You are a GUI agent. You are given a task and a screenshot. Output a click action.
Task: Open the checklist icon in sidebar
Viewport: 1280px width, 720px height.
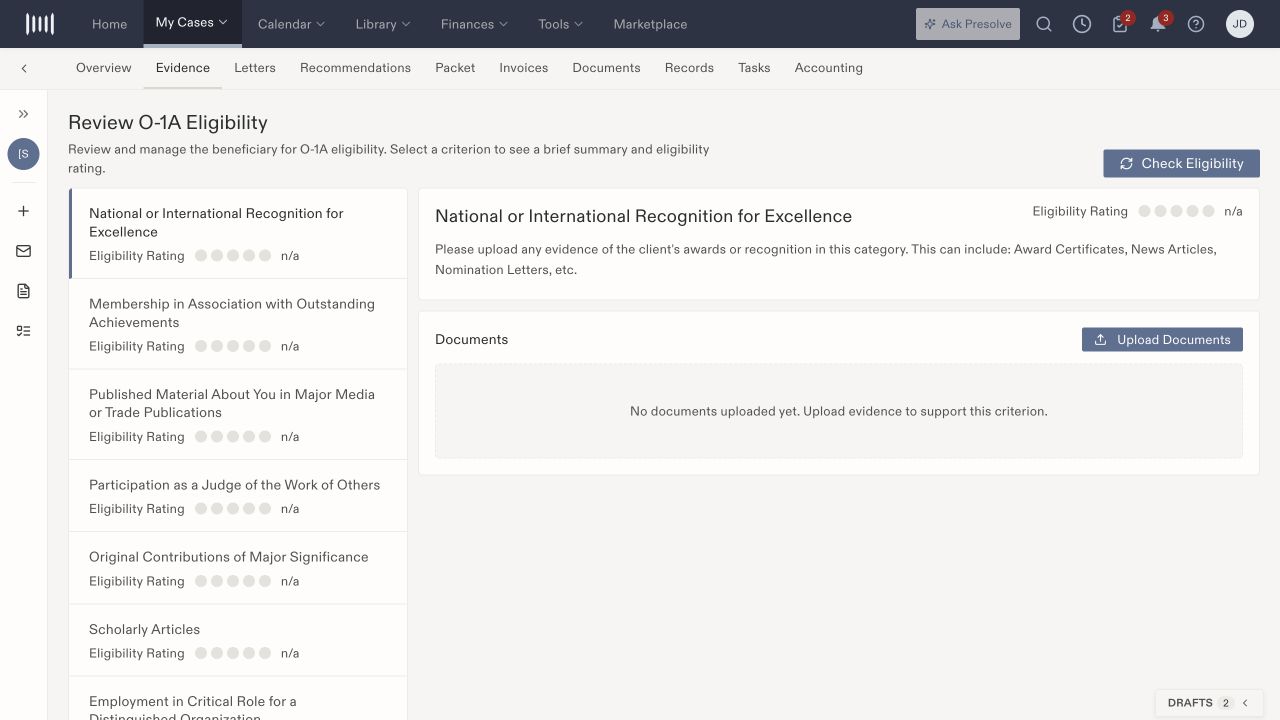(x=24, y=331)
